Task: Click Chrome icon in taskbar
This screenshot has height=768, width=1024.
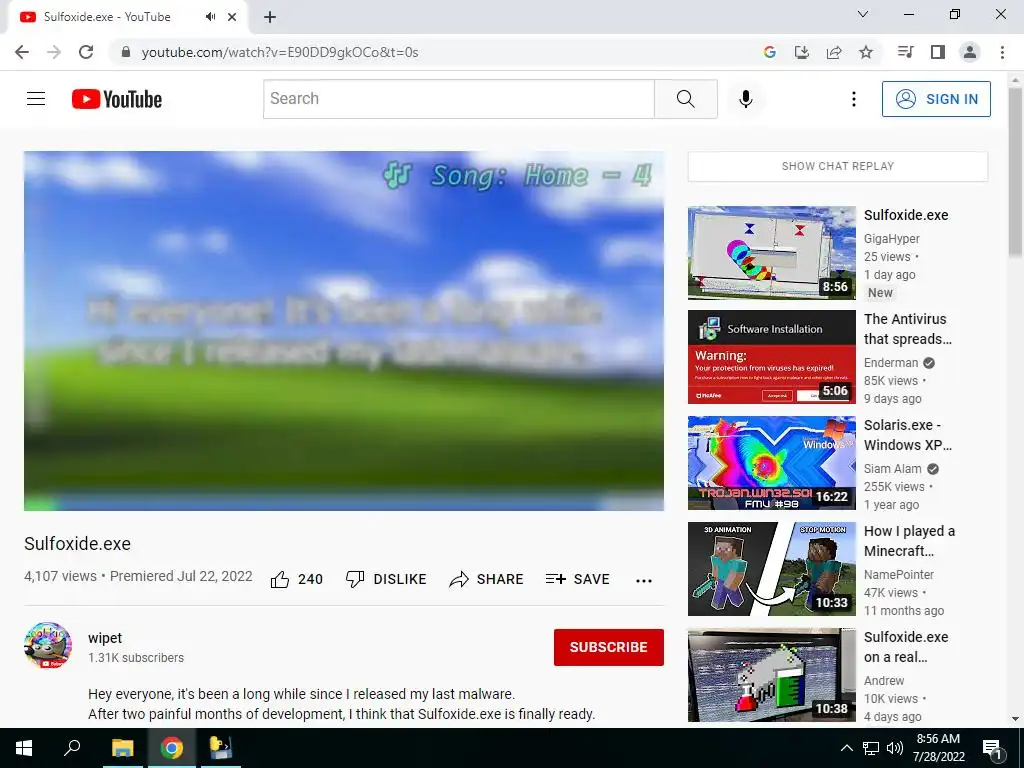Action: 172,748
